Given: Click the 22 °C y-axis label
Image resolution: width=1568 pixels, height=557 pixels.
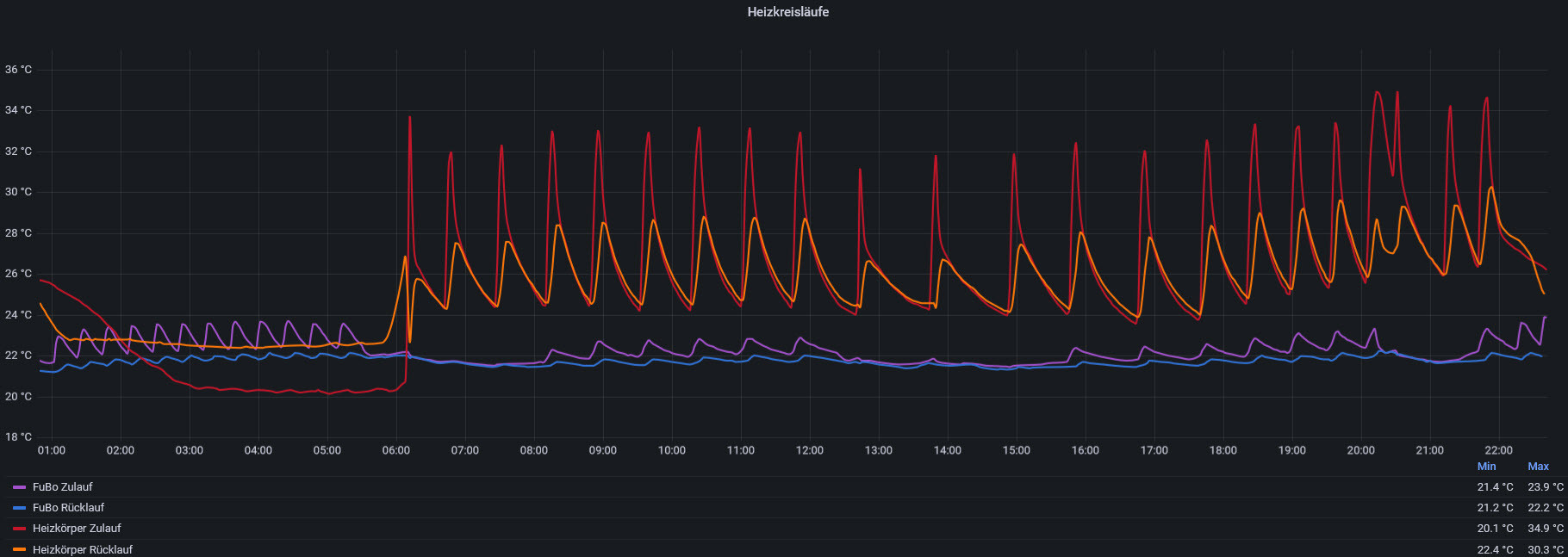Looking at the screenshot, I should pos(18,356).
